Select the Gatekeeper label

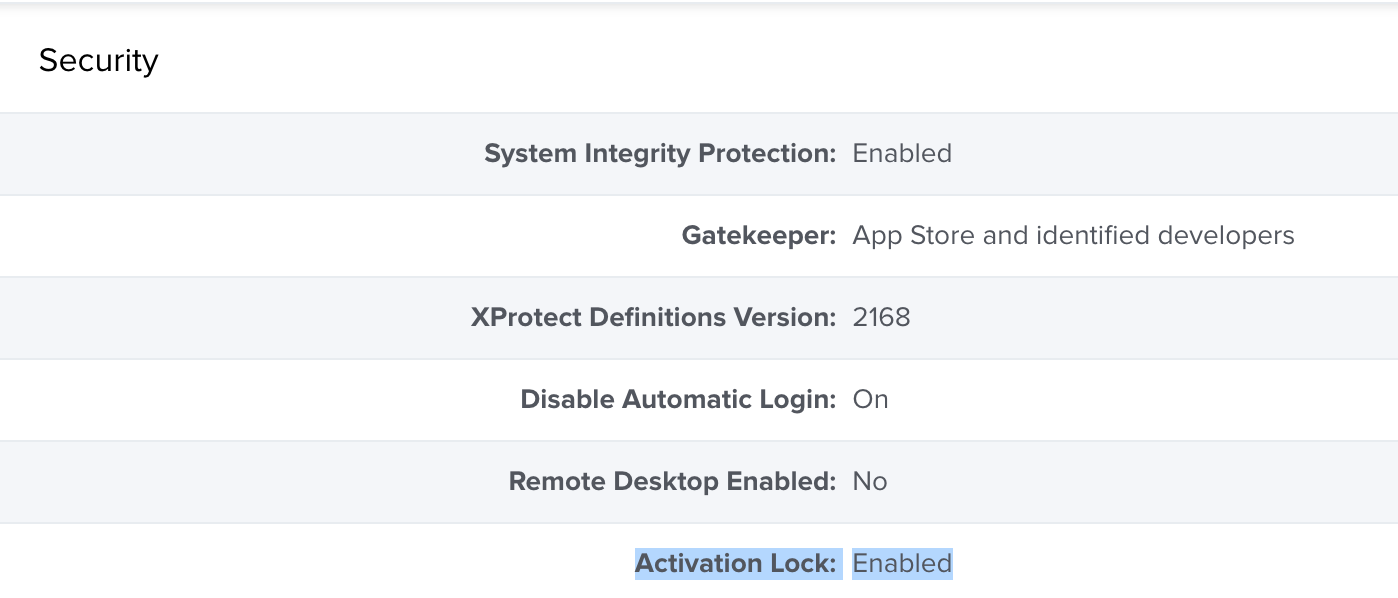(759, 235)
